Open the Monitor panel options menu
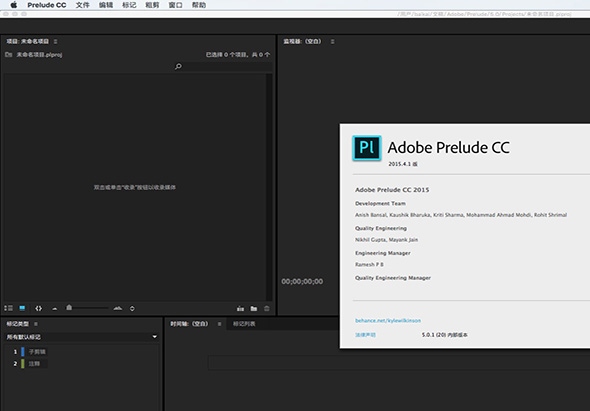Viewport: 590px width, 411px height. (332, 41)
